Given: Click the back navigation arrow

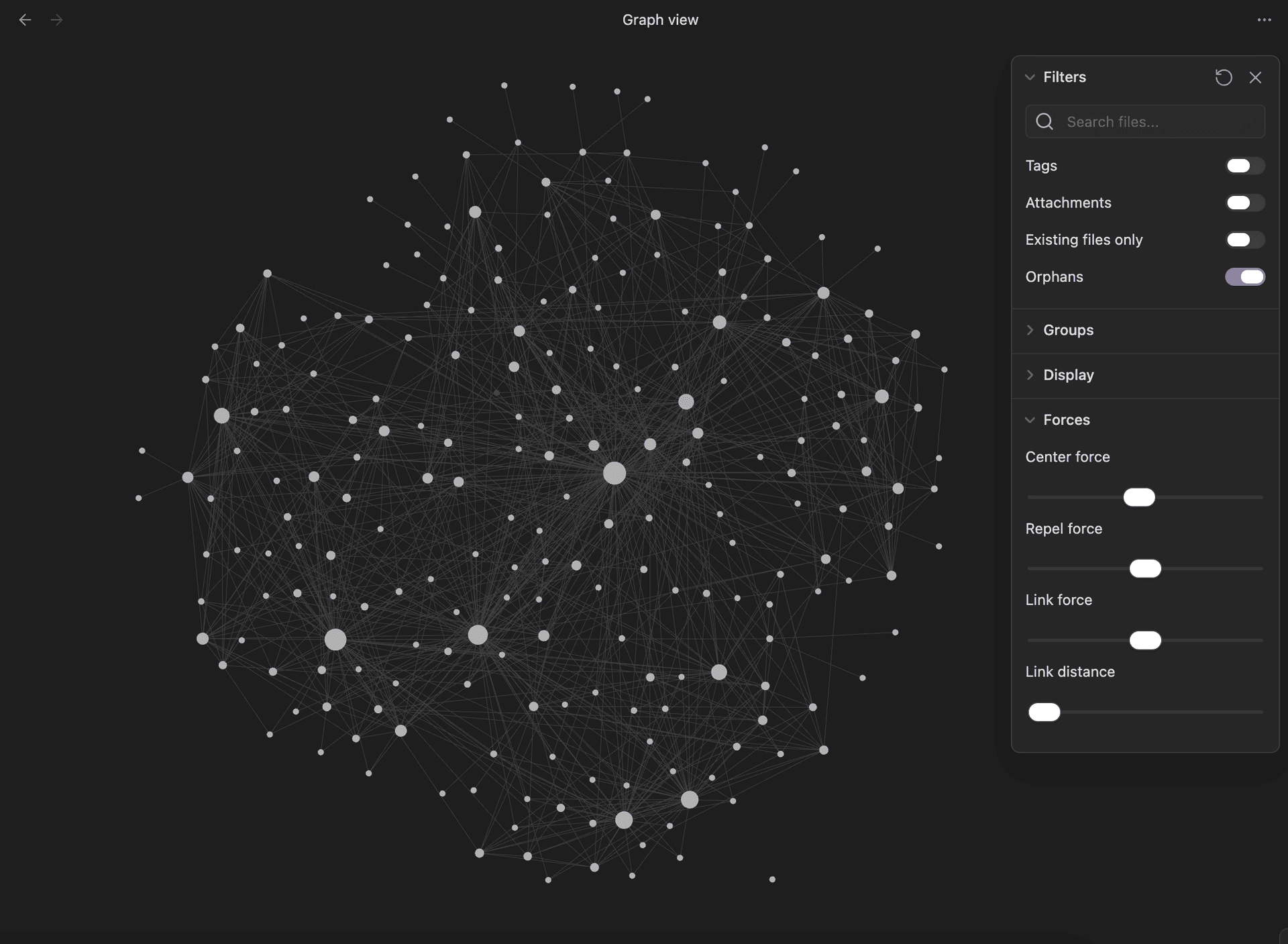Looking at the screenshot, I should [x=25, y=20].
